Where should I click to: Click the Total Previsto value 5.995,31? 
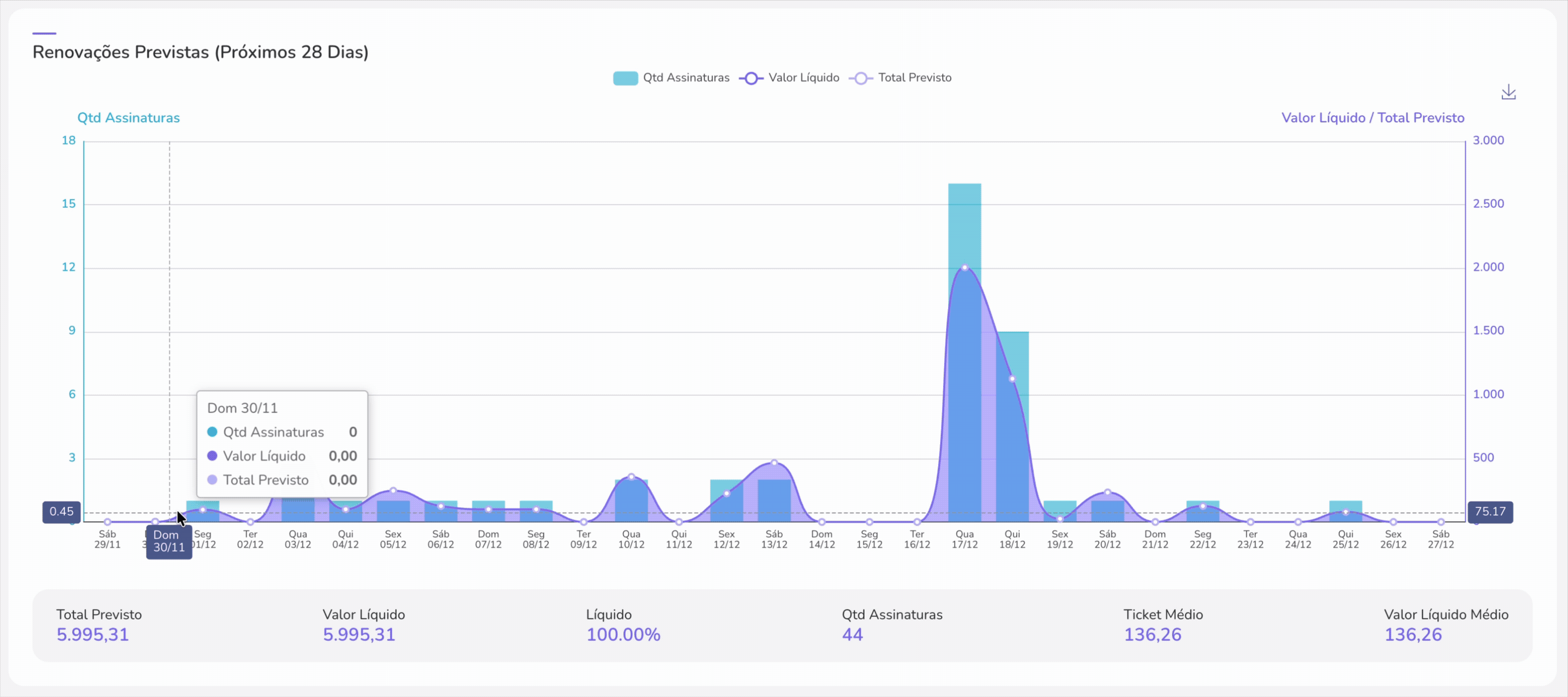(92, 634)
